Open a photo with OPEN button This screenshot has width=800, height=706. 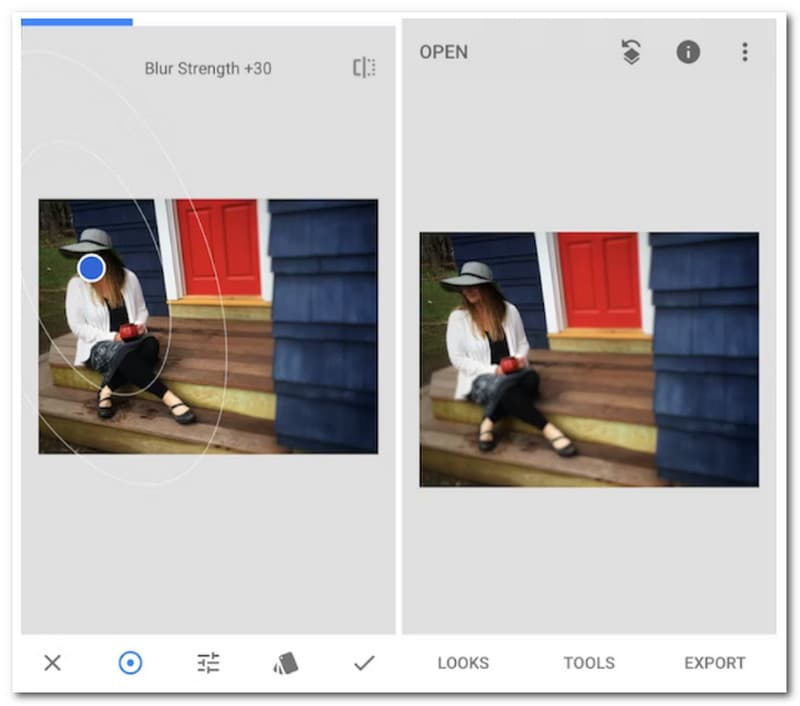tap(443, 52)
